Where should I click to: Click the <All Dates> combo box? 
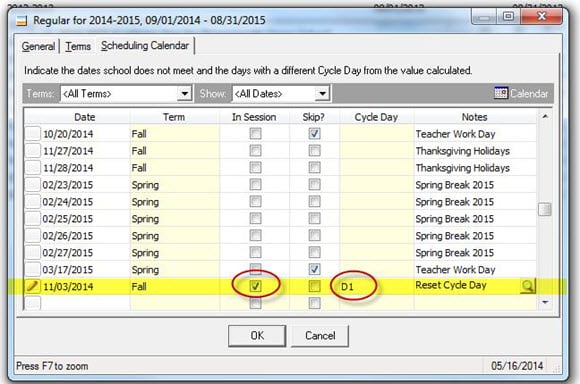[x=281, y=94]
